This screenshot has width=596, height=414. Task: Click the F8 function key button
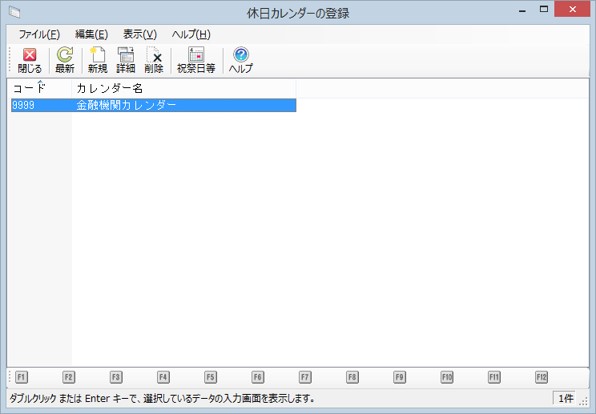click(x=352, y=377)
